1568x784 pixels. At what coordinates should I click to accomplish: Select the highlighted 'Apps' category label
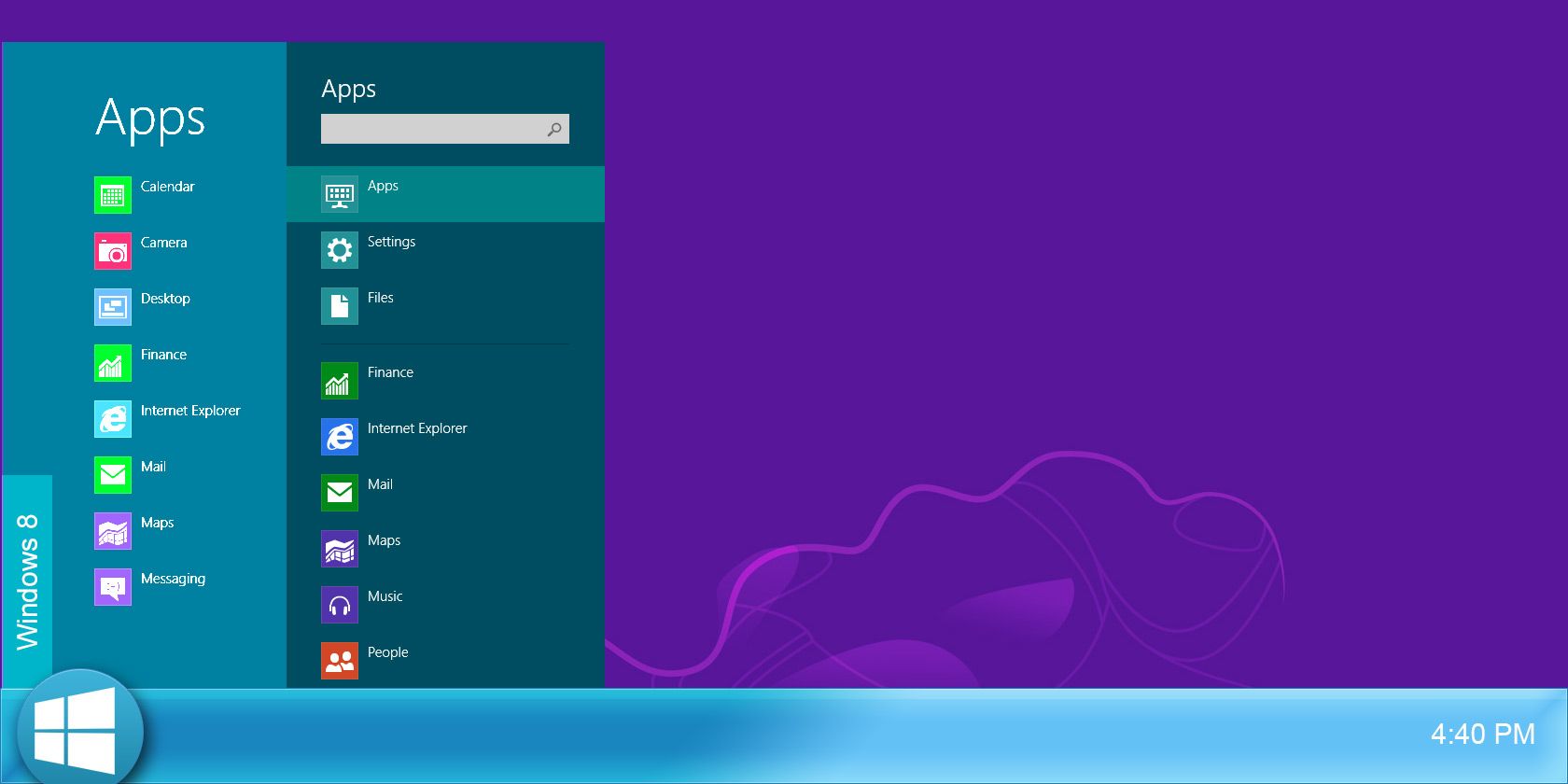[x=383, y=186]
